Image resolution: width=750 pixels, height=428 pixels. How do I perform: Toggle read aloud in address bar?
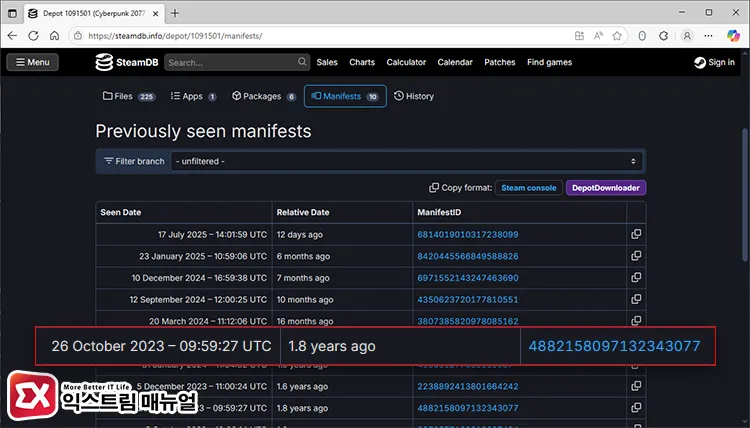point(598,36)
